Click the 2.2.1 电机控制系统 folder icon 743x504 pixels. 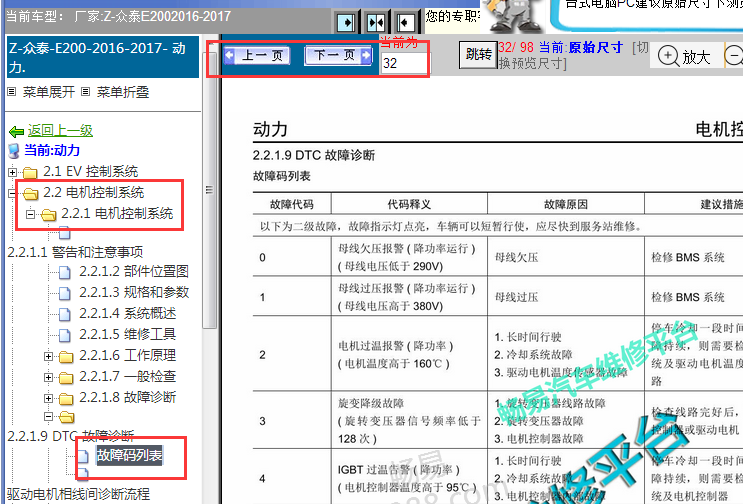(x=48, y=215)
